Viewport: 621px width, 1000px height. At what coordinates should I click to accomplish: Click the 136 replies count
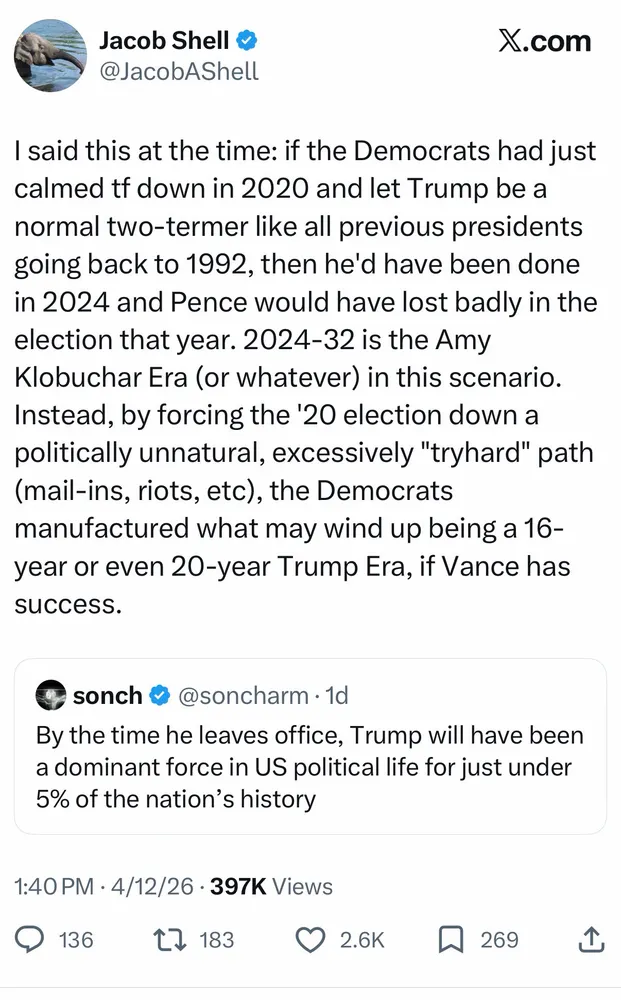pyautogui.click(x=76, y=940)
